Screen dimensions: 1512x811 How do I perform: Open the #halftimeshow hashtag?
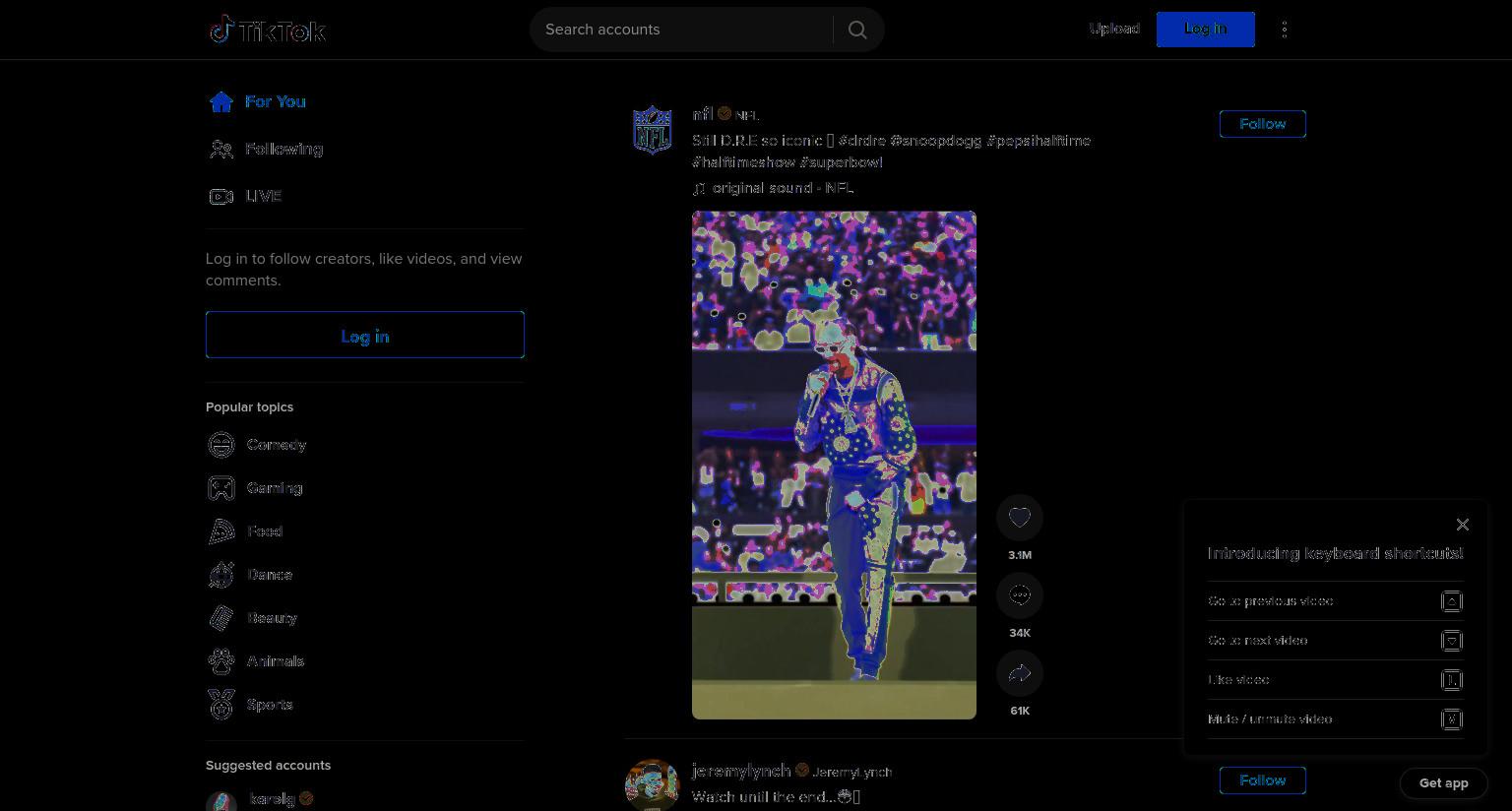pyautogui.click(x=743, y=162)
